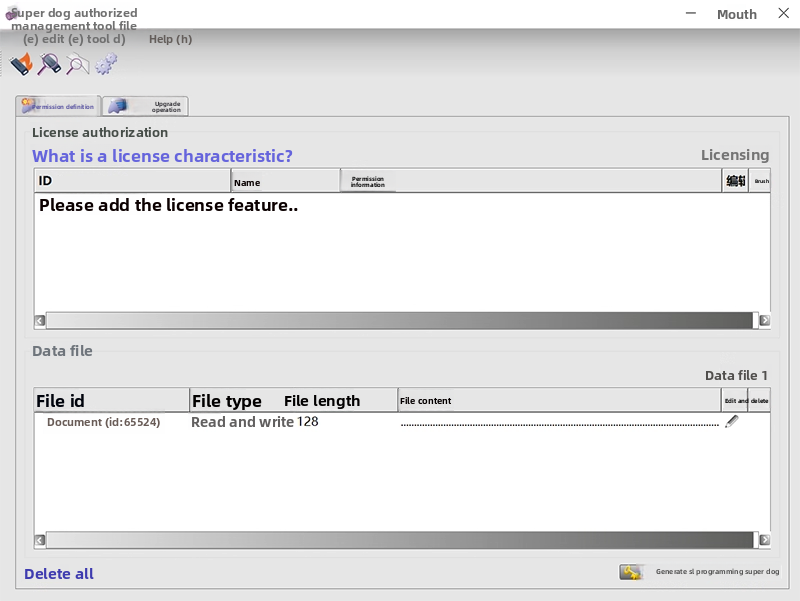Click the Delete all link
Viewport: 800px width, 601px height.
click(x=59, y=574)
